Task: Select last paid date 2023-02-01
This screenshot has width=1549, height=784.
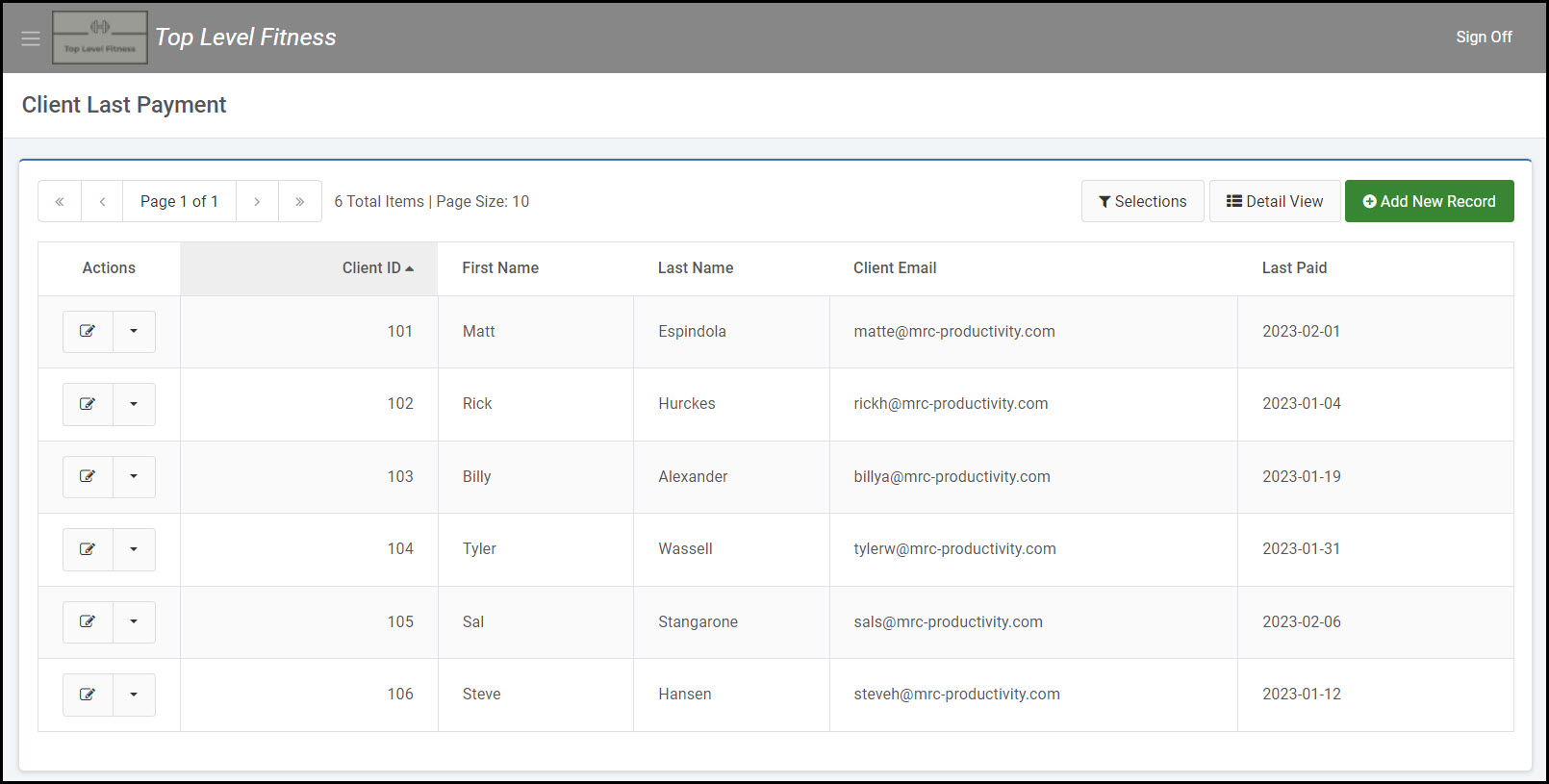Action: click(1301, 331)
